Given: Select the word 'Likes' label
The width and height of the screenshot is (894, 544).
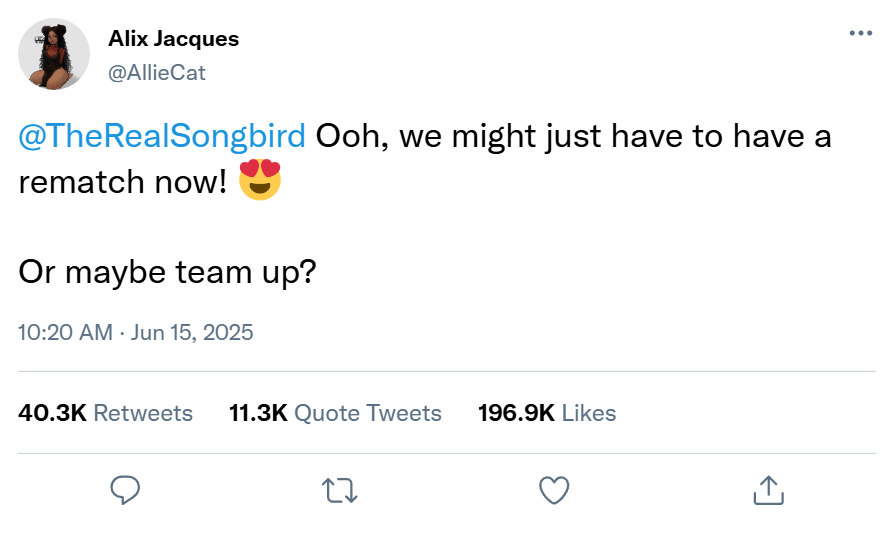Looking at the screenshot, I should [x=589, y=412].
